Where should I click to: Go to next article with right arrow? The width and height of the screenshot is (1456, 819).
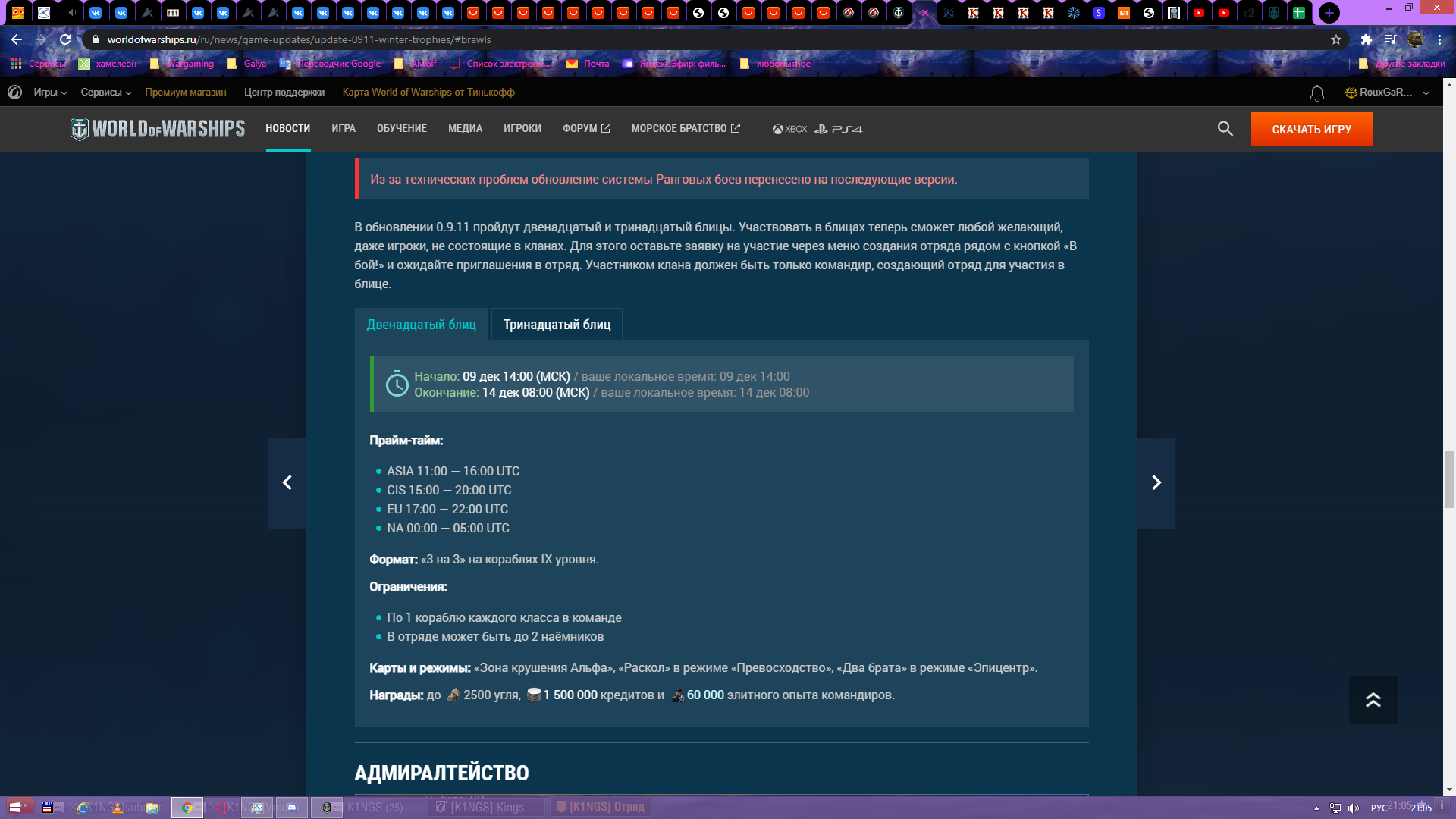(1156, 483)
